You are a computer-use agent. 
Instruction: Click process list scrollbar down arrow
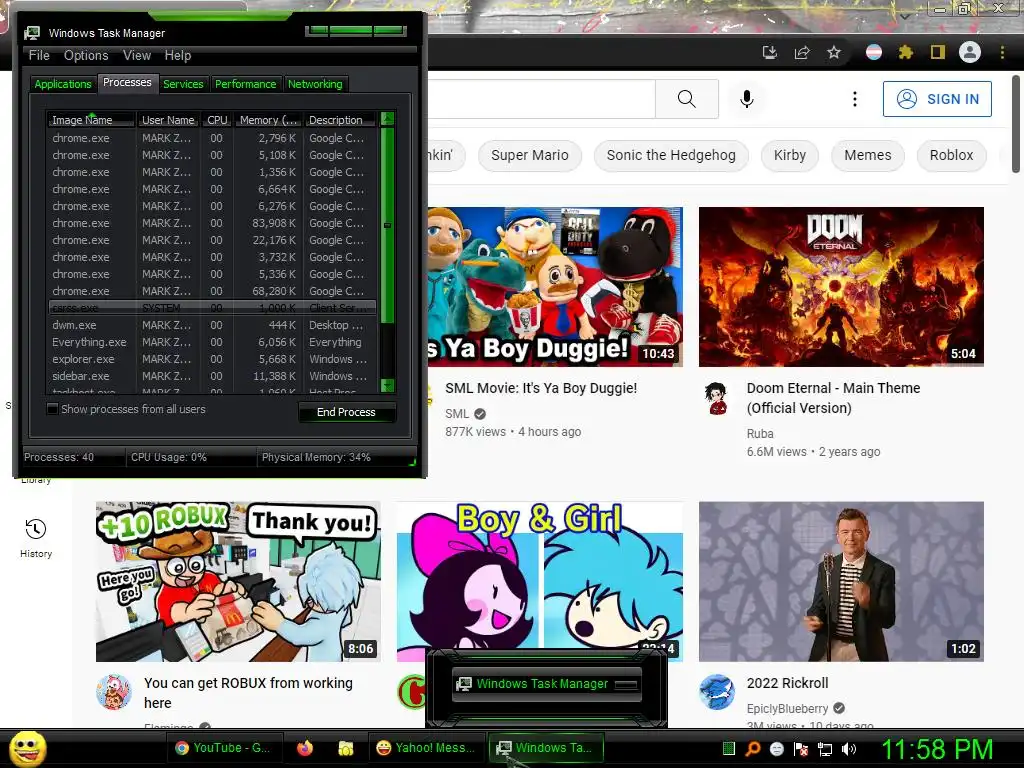click(x=387, y=385)
